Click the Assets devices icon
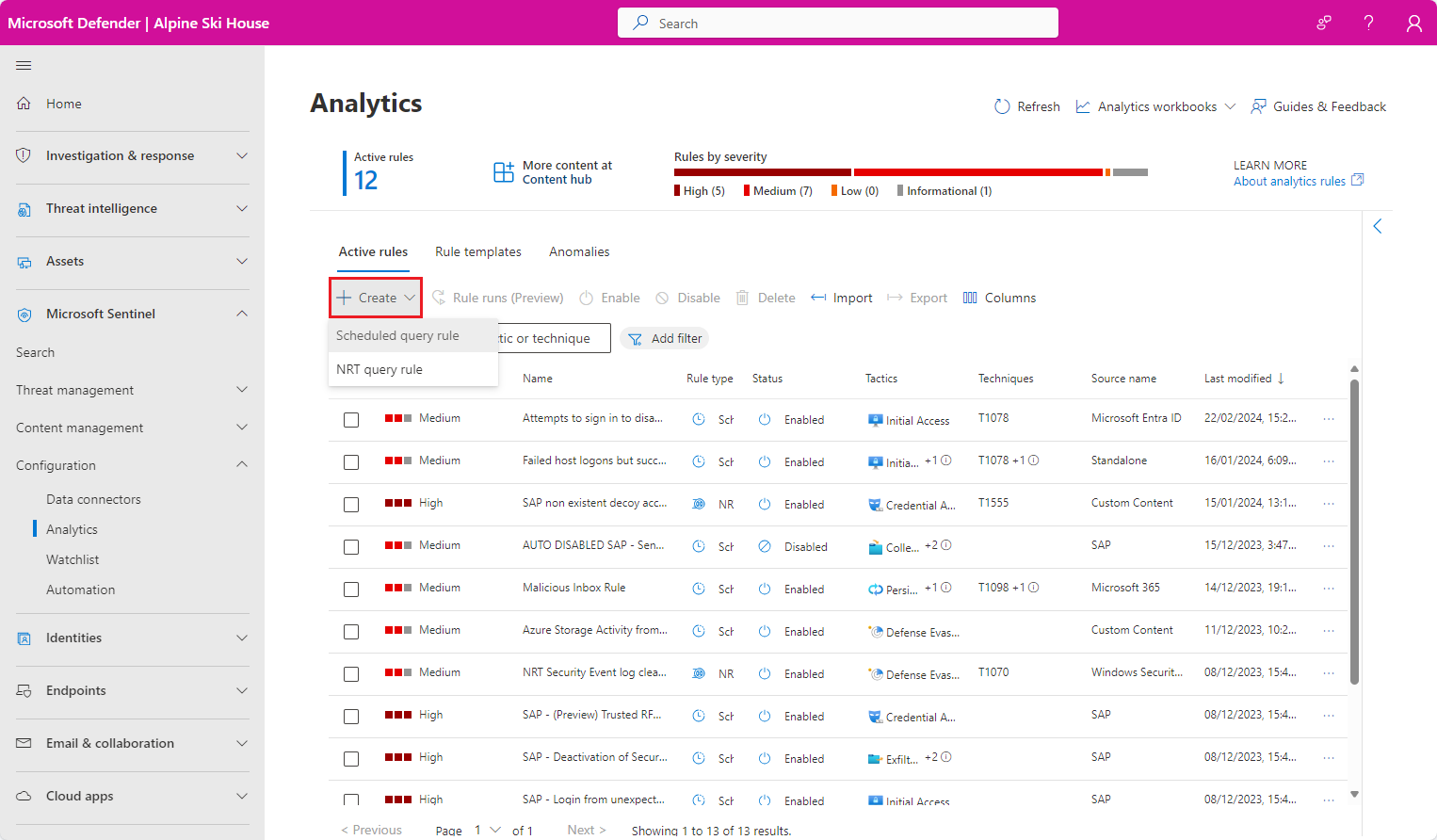 pyautogui.click(x=24, y=262)
